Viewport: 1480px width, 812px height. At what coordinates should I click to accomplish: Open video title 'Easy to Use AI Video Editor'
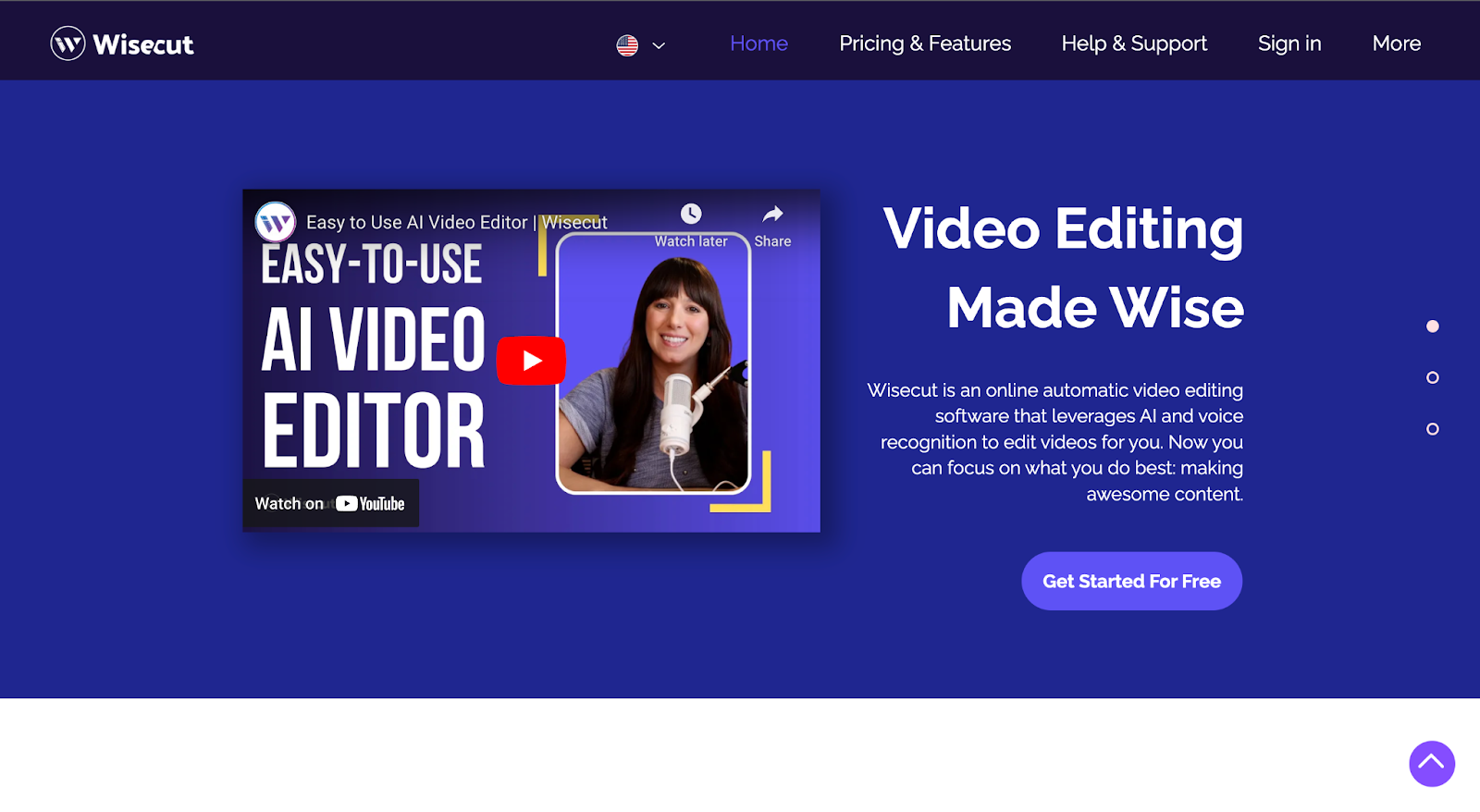(x=457, y=222)
